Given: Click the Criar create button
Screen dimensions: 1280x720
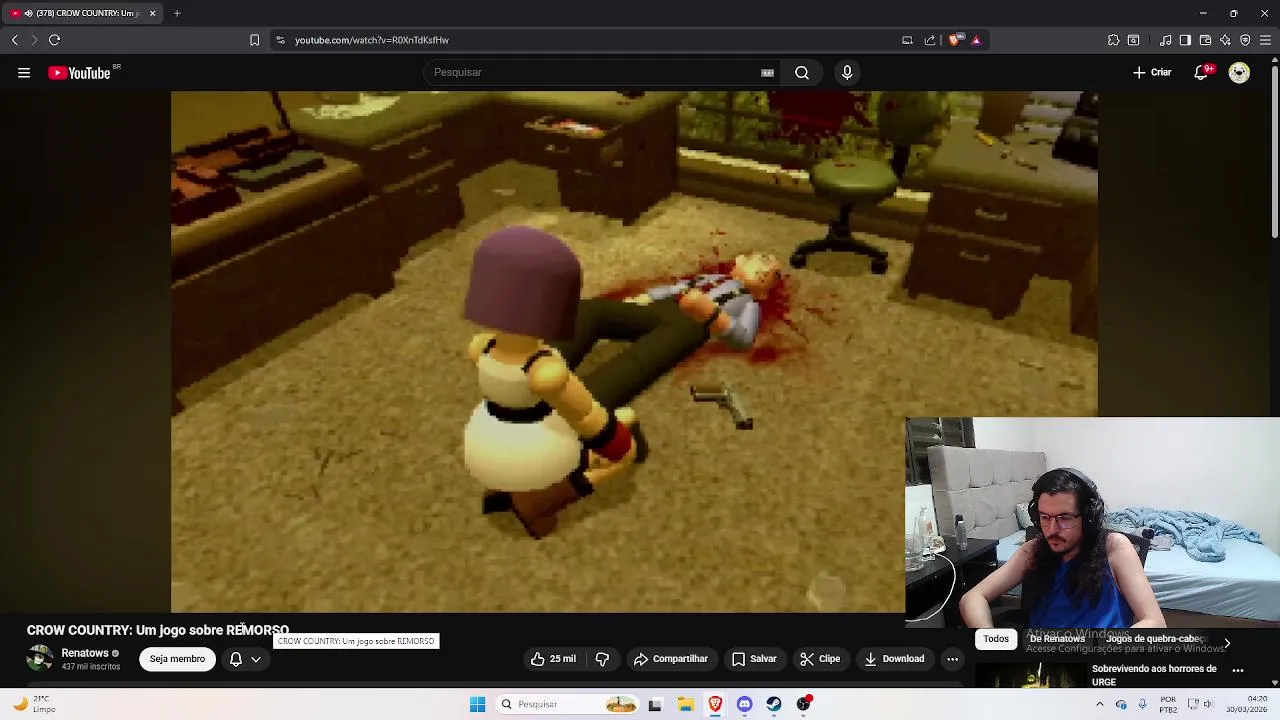Looking at the screenshot, I should [1152, 72].
